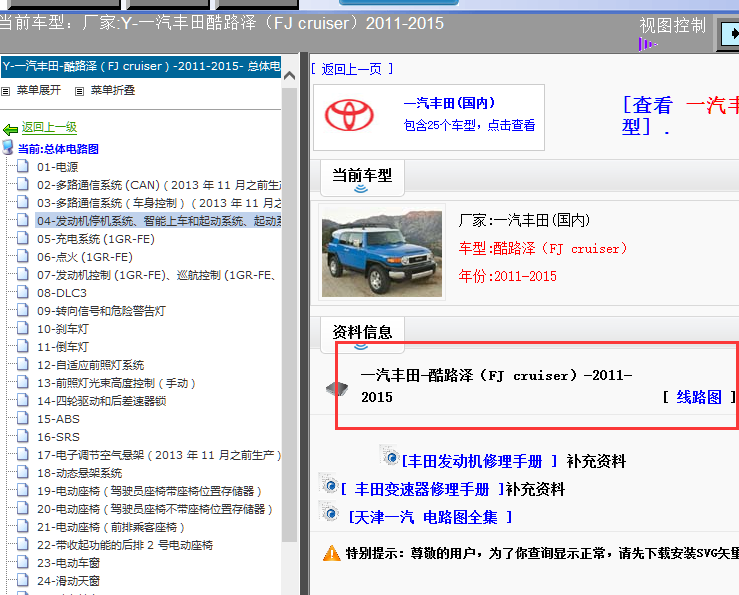This screenshot has width=739, height=595.
Task: Click 当前:总体电路图 tree root
Action: (x=58, y=149)
